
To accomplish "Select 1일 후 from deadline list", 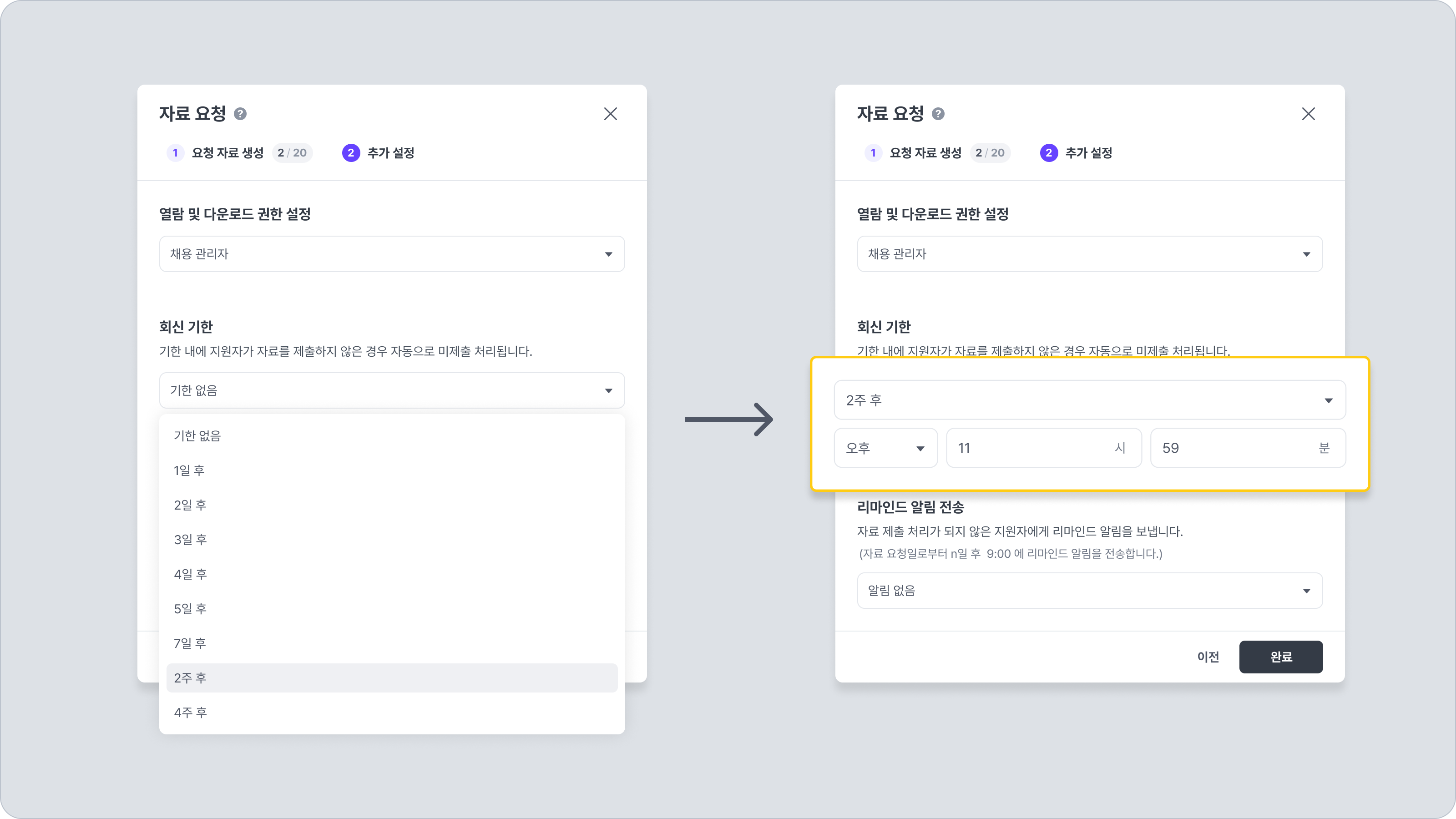I will tap(189, 470).
